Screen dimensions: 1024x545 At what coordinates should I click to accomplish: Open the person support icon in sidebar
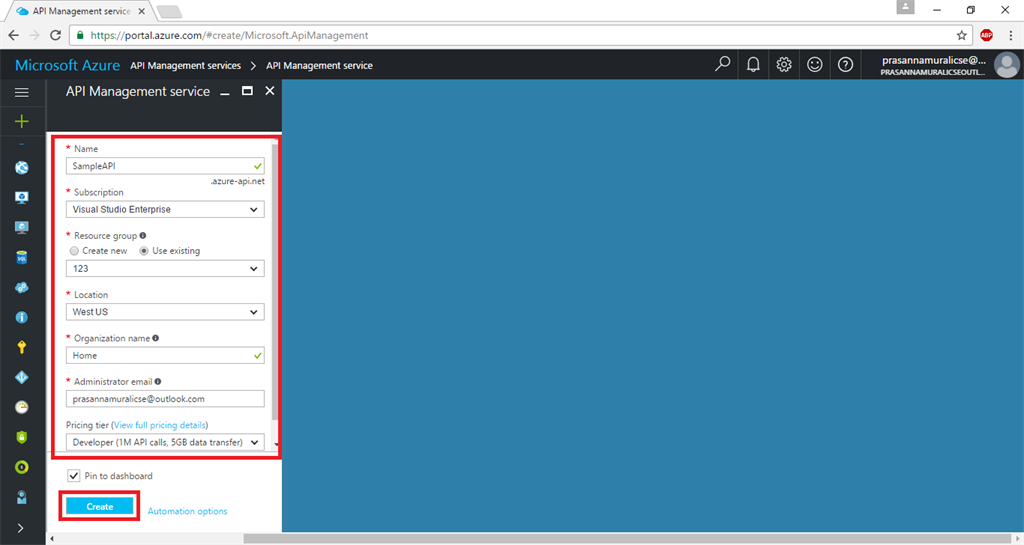coord(22,497)
